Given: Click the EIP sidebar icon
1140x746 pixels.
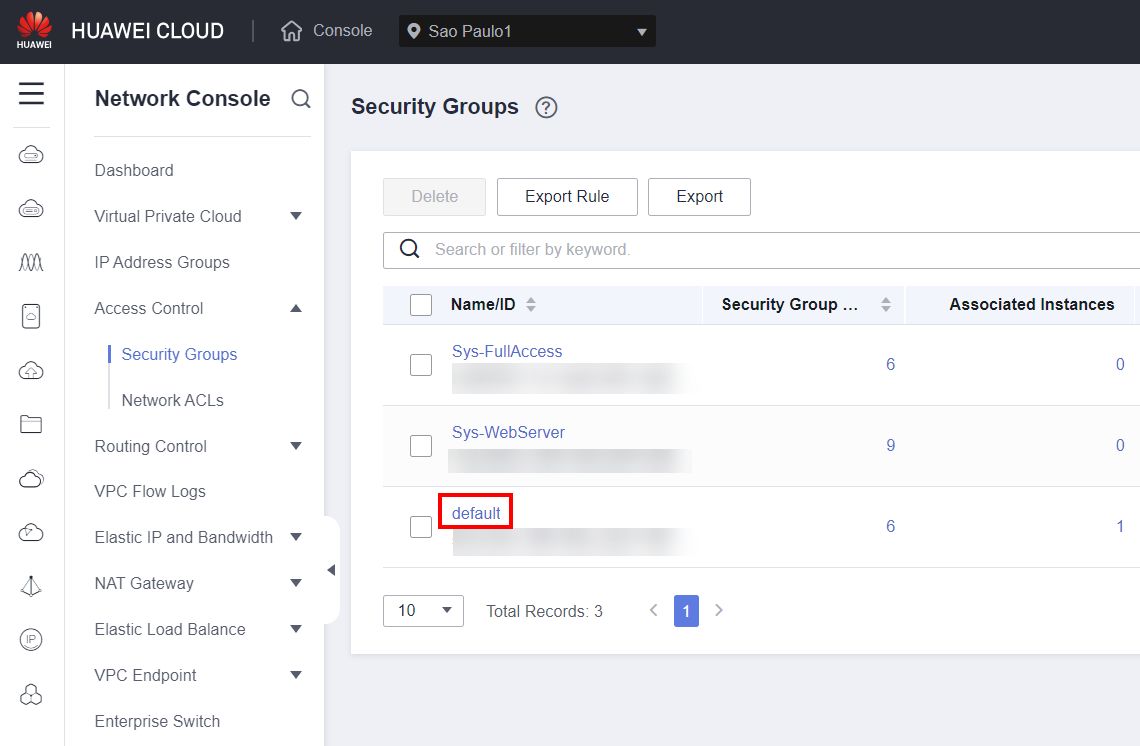Looking at the screenshot, I should (x=31, y=640).
